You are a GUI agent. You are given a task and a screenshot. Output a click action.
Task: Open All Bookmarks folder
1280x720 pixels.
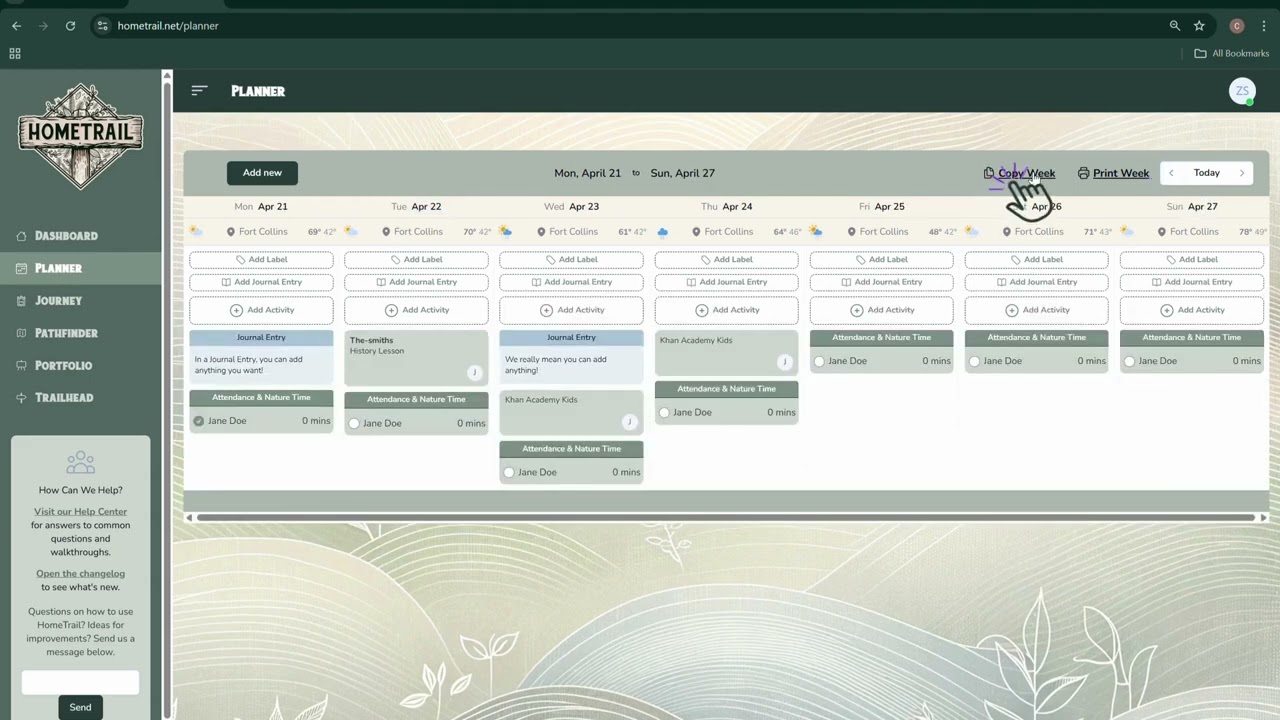tap(1231, 53)
